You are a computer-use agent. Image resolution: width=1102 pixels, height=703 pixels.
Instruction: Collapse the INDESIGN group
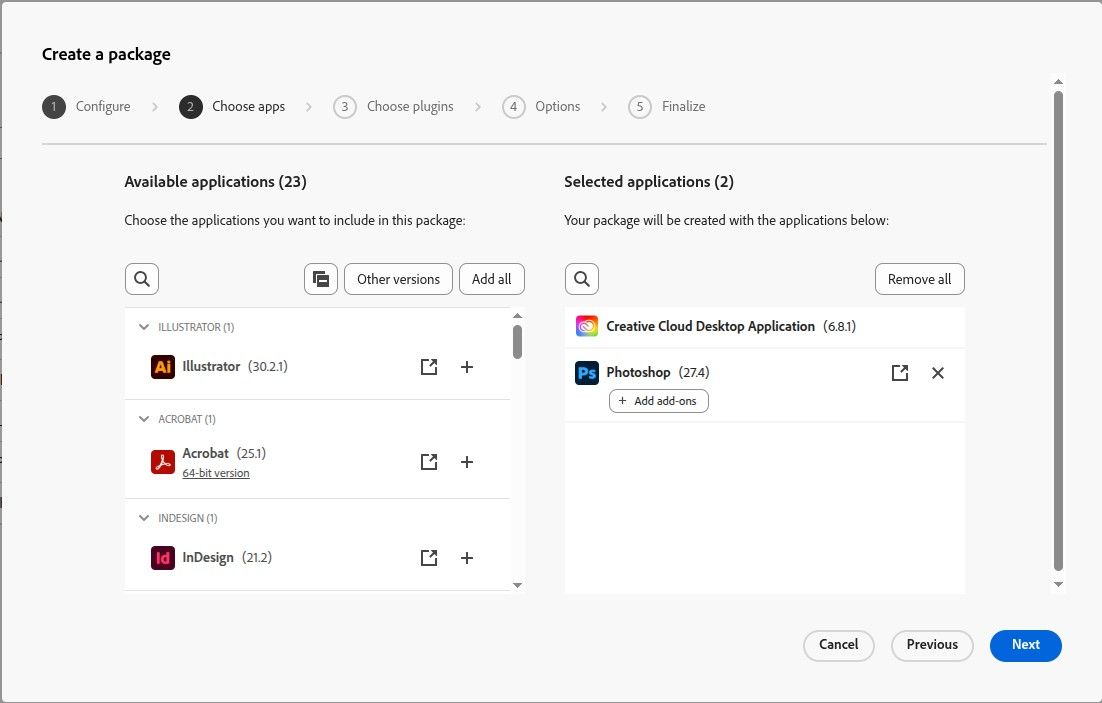point(144,518)
